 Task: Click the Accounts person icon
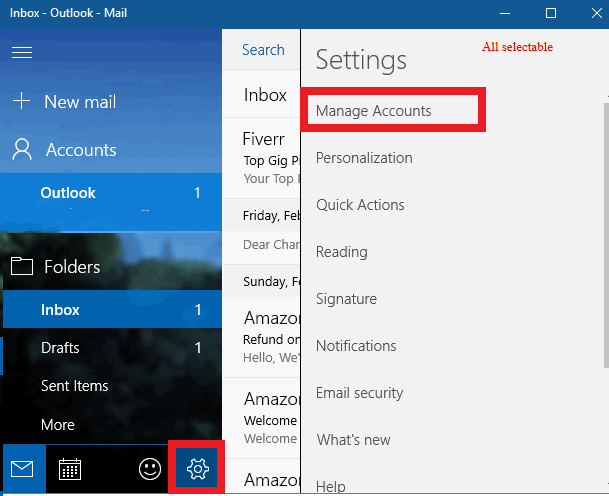[x=22, y=150]
